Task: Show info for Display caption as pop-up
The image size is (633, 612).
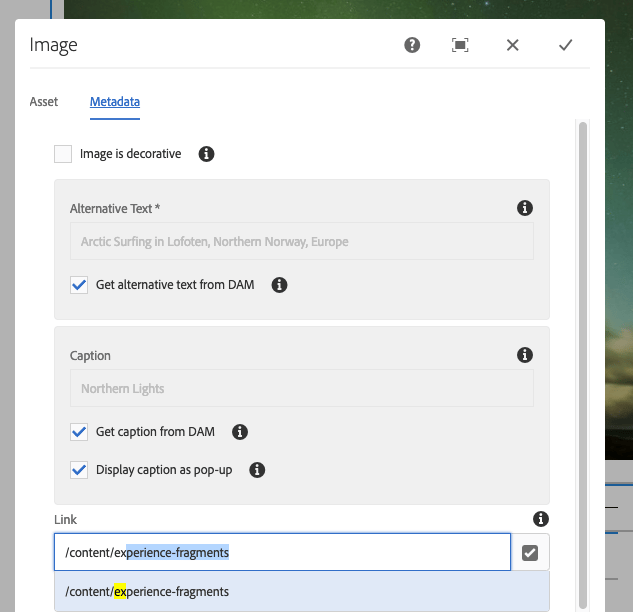Action: coord(257,469)
